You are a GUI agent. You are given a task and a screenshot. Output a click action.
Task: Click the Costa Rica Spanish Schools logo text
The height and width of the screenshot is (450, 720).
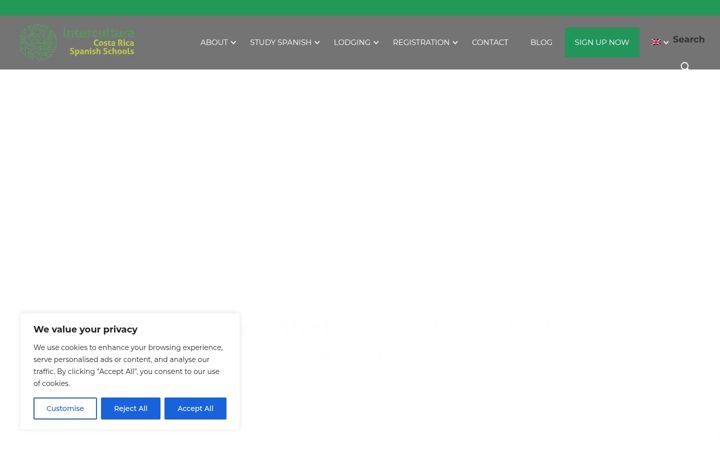[x=102, y=47]
